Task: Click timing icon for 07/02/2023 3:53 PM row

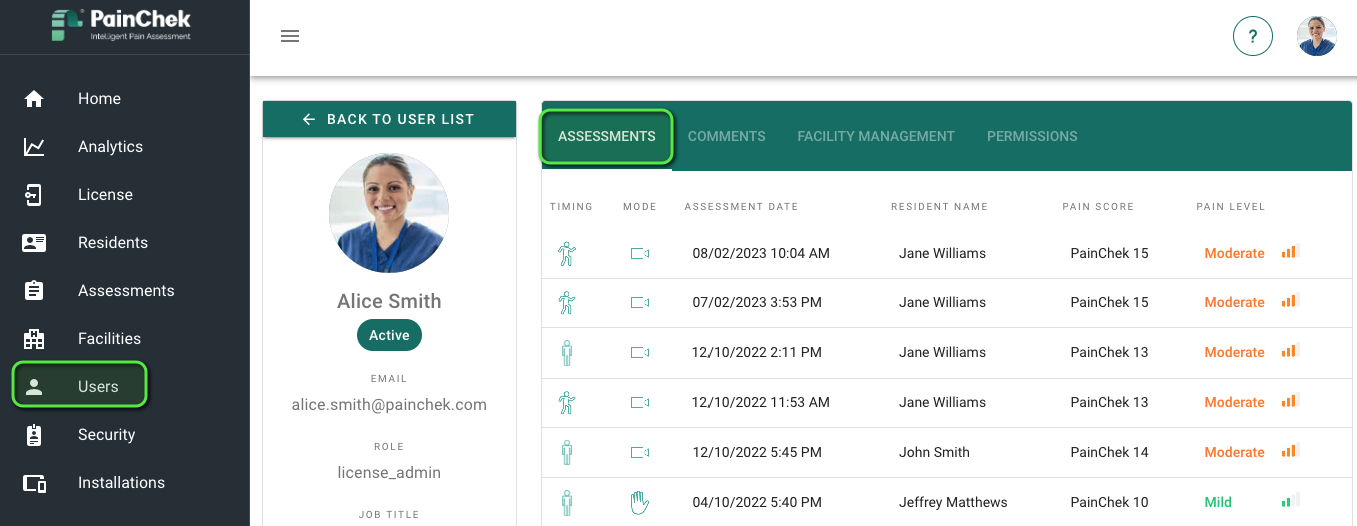Action: (567, 302)
